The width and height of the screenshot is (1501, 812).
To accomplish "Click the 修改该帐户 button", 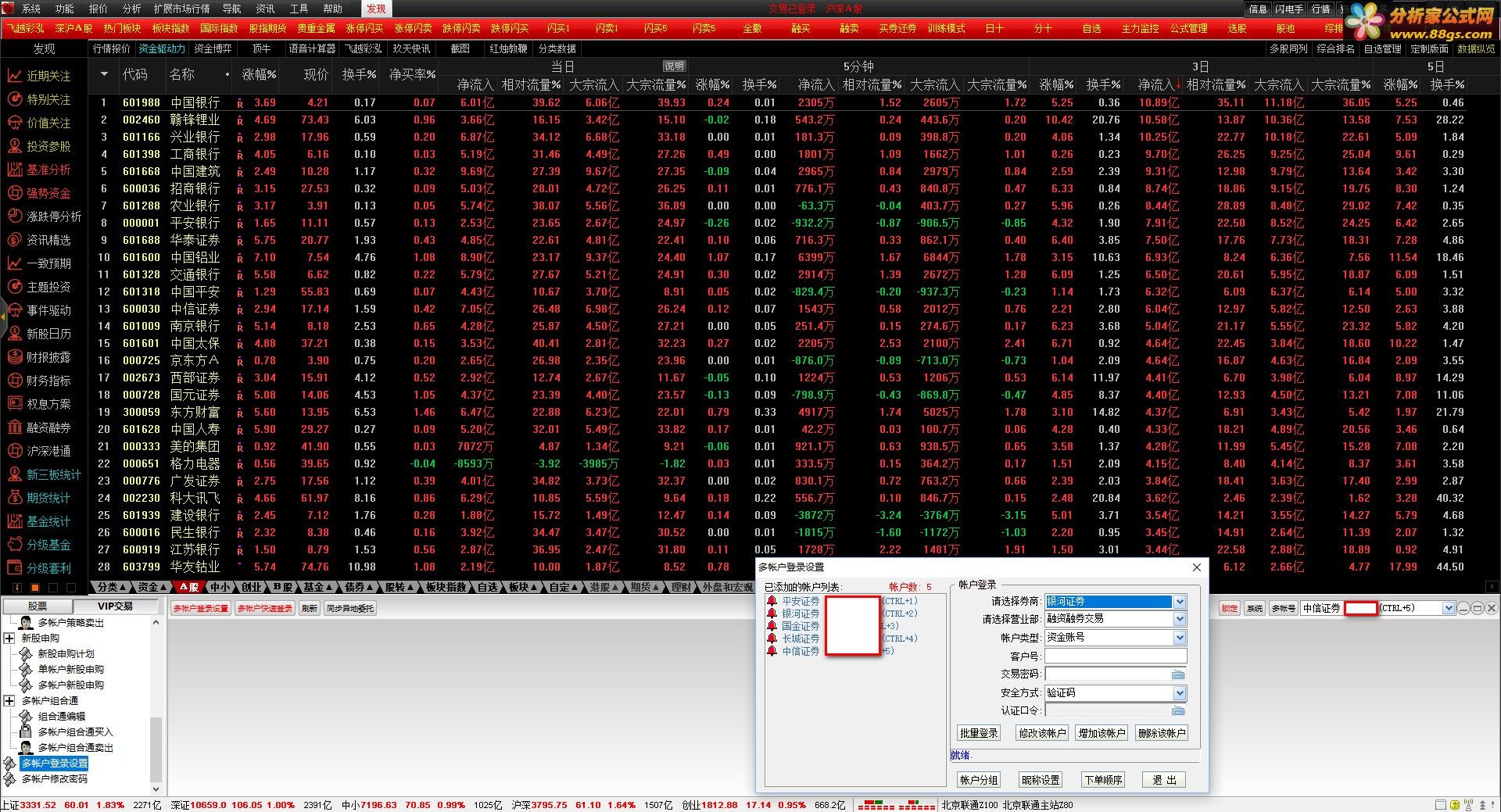I will (x=1042, y=733).
